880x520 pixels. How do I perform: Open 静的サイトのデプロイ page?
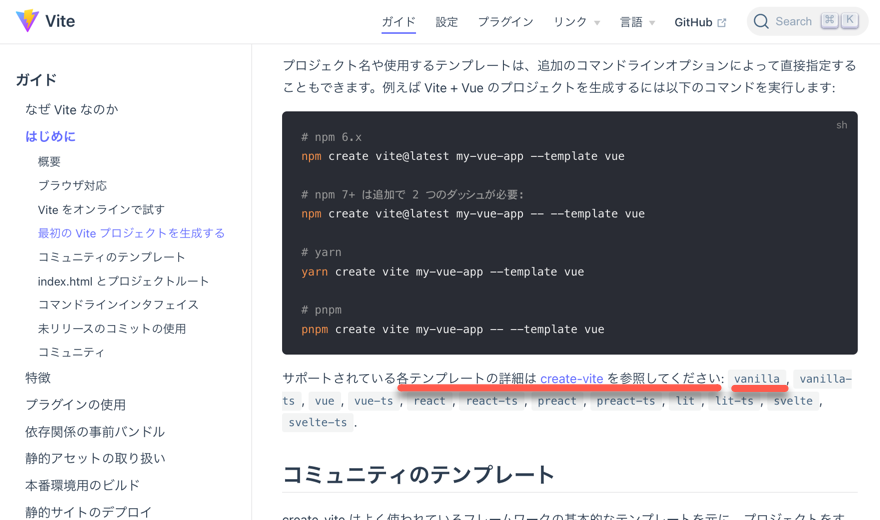(89, 512)
